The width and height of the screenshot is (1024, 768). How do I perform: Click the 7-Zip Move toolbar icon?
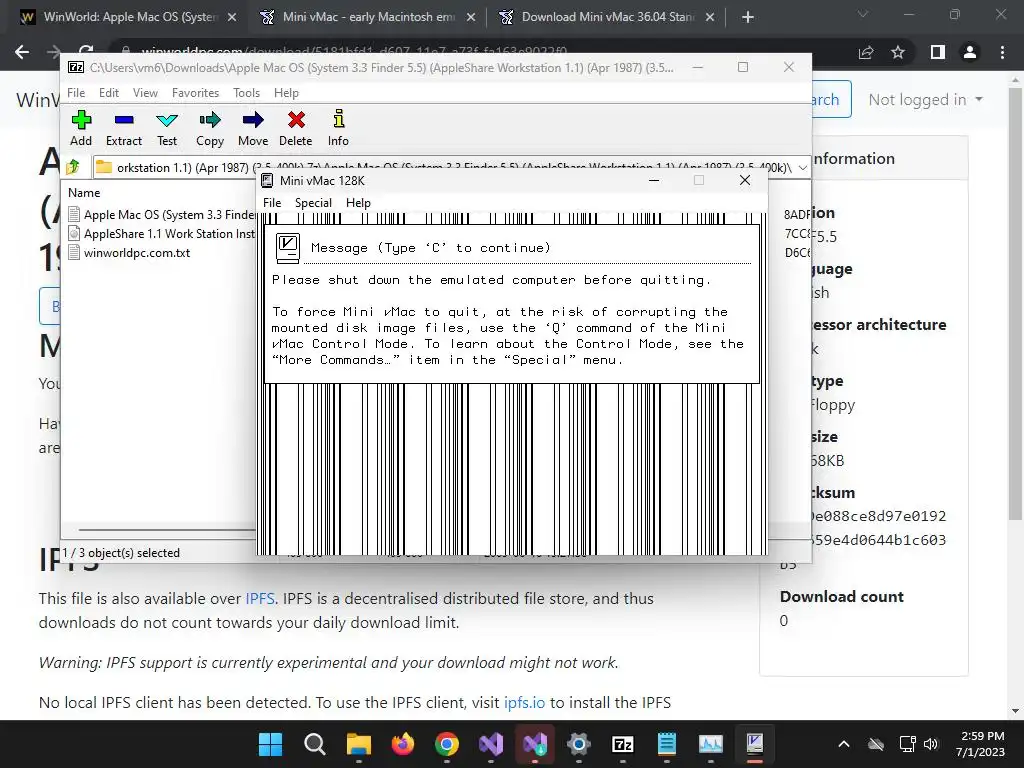pos(253,128)
